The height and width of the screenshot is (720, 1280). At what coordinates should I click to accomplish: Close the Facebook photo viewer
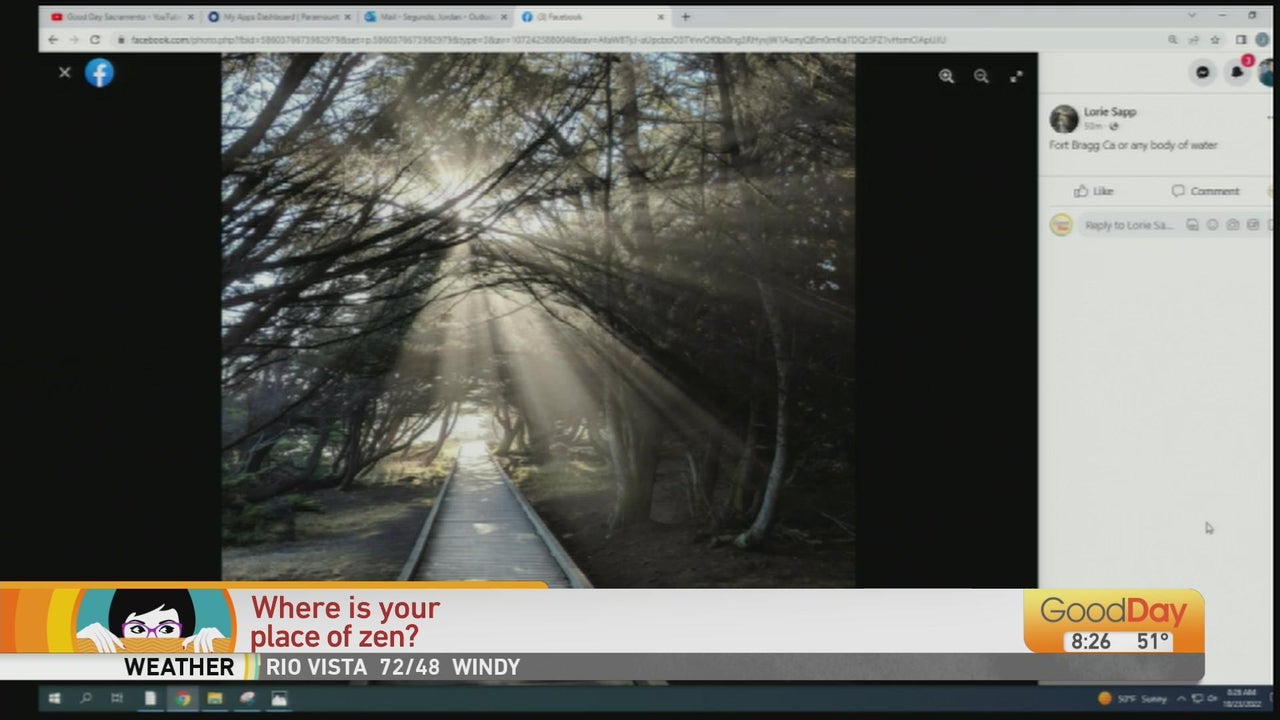point(65,72)
